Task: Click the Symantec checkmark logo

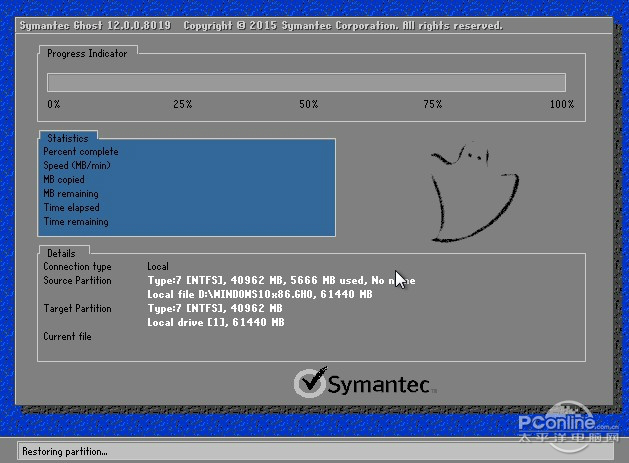Action: click(310, 382)
